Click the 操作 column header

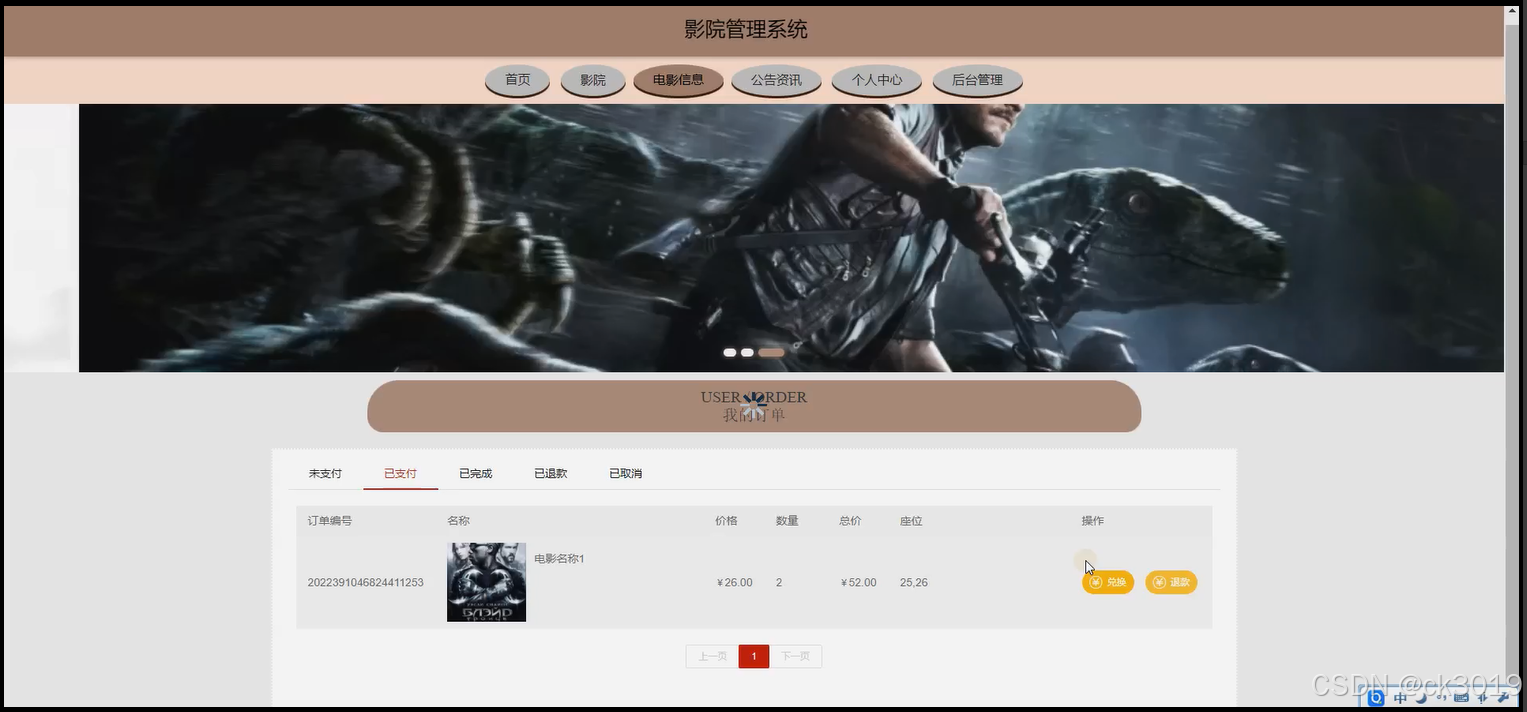1093,520
